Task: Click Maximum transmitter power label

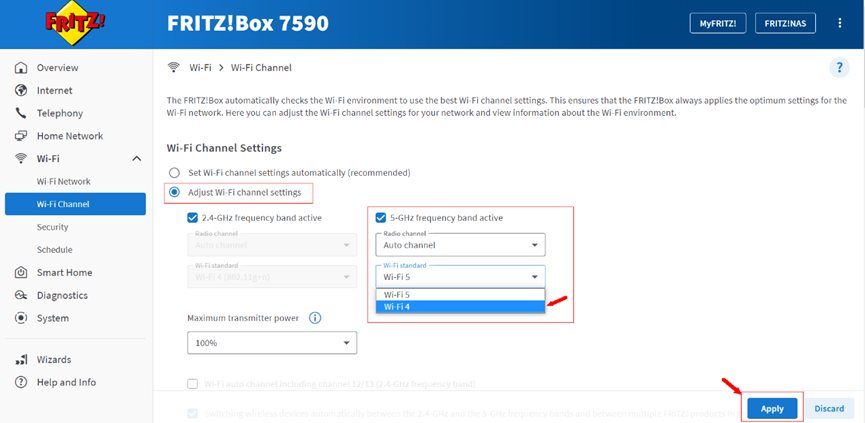Action: (243, 318)
